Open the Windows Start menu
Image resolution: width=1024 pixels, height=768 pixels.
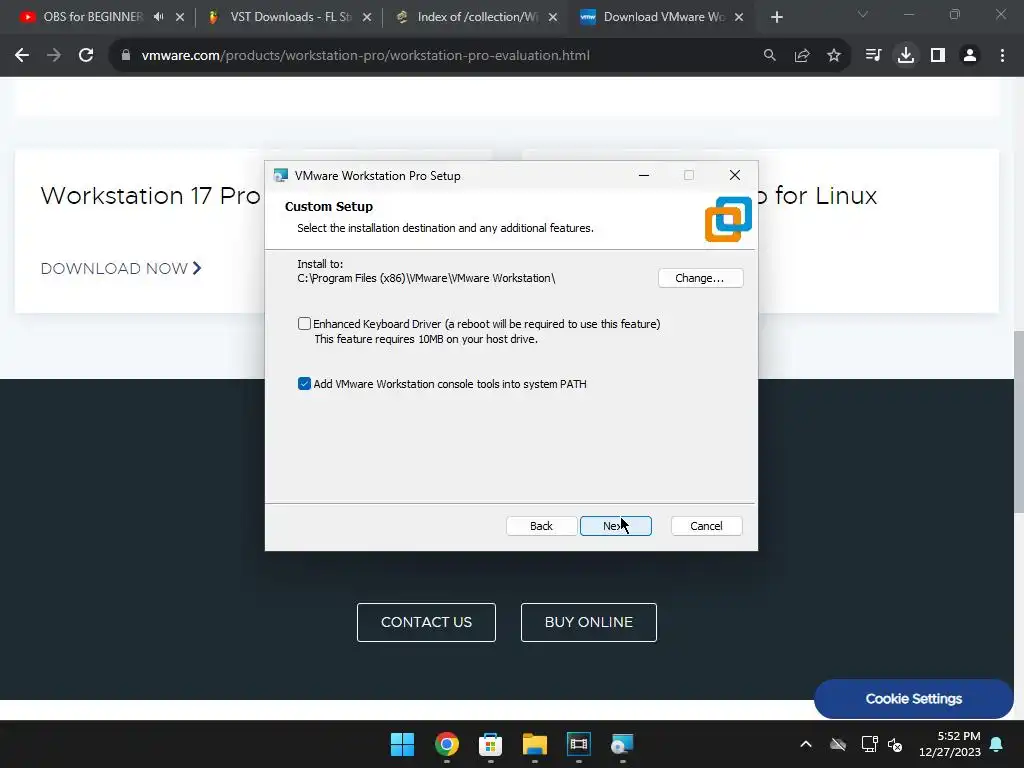402,744
